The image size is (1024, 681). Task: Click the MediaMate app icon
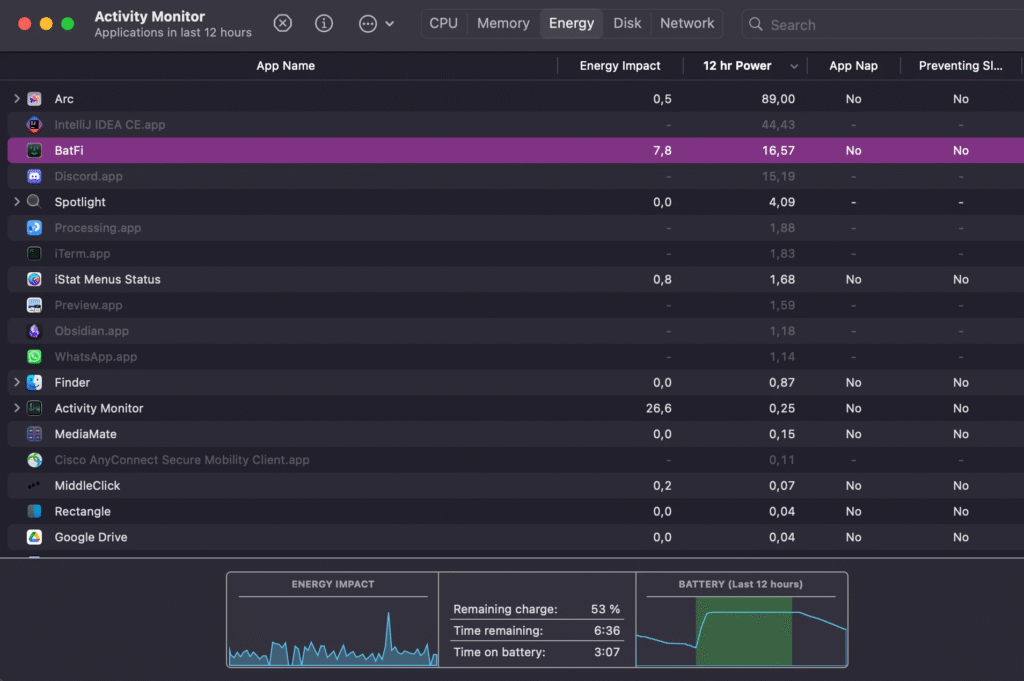click(34, 434)
